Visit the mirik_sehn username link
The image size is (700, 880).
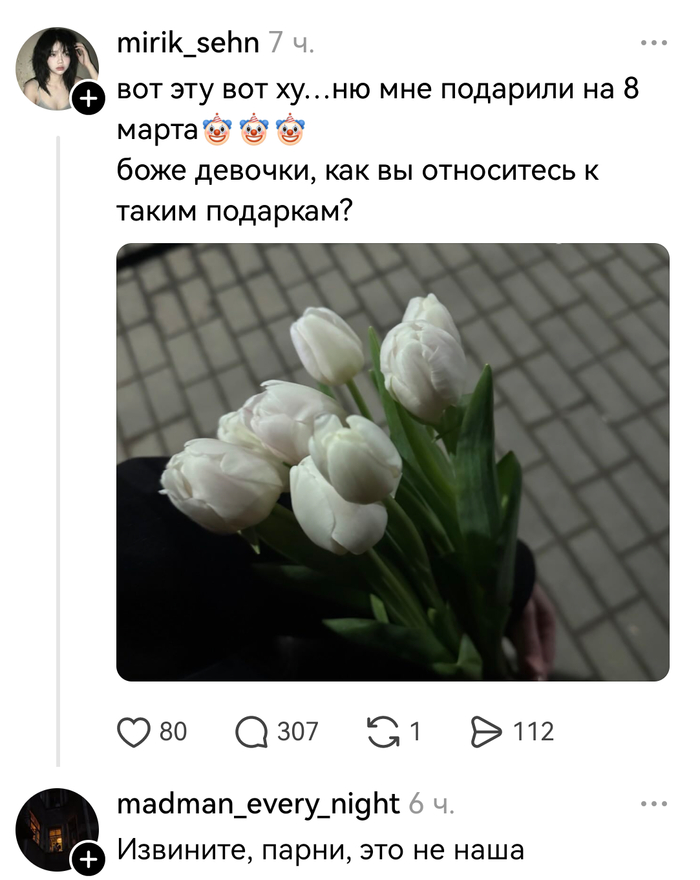pyautogui.click(x=188, y=43)
